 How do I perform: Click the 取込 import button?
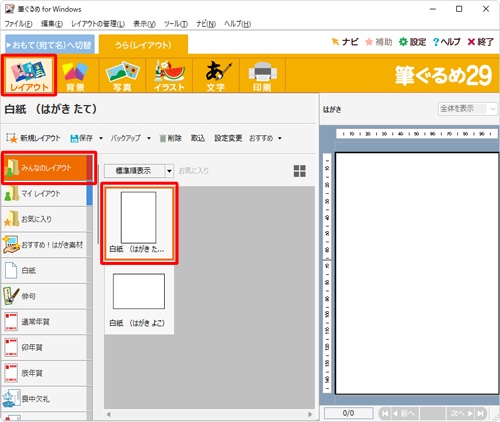click(x=198, y=138)
